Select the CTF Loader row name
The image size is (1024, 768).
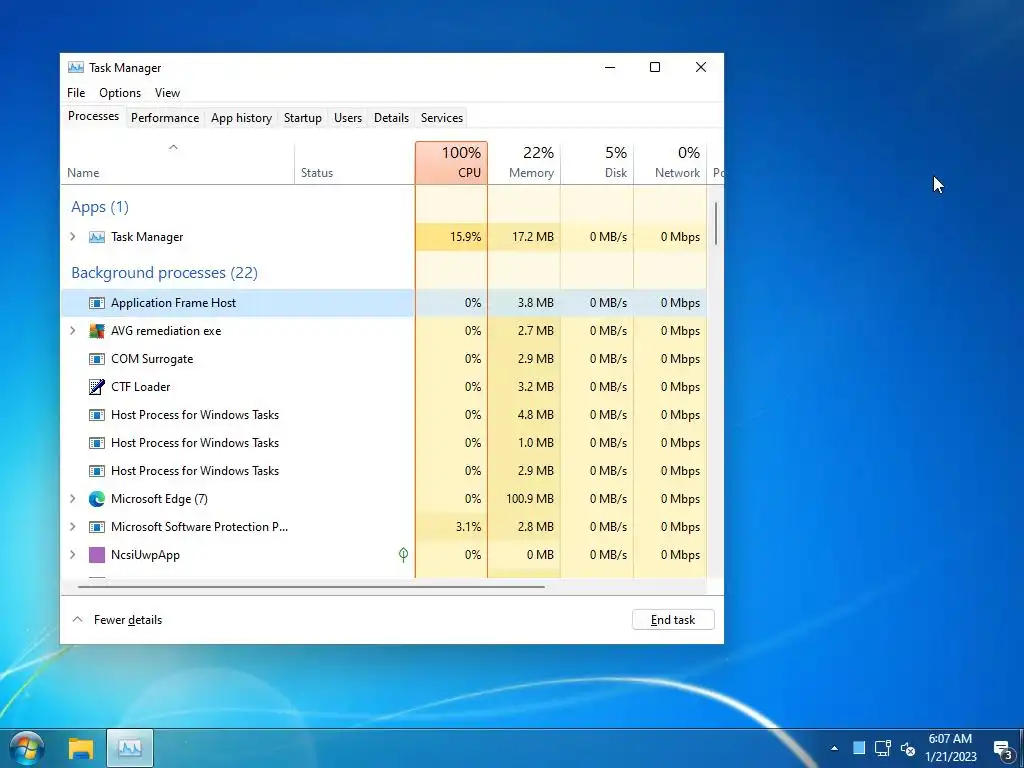pyautogui.click(x=140, y=387)
